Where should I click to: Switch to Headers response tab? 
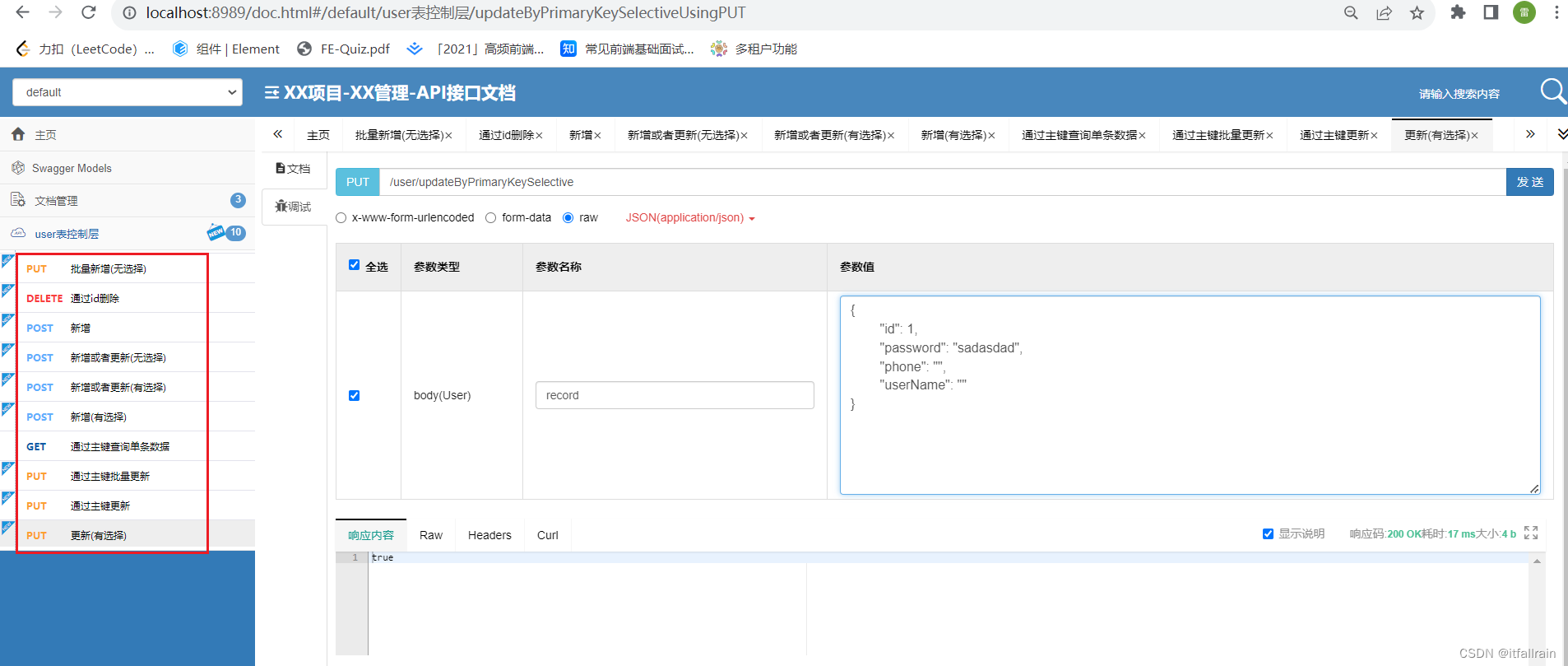click(x=489, y=535)
